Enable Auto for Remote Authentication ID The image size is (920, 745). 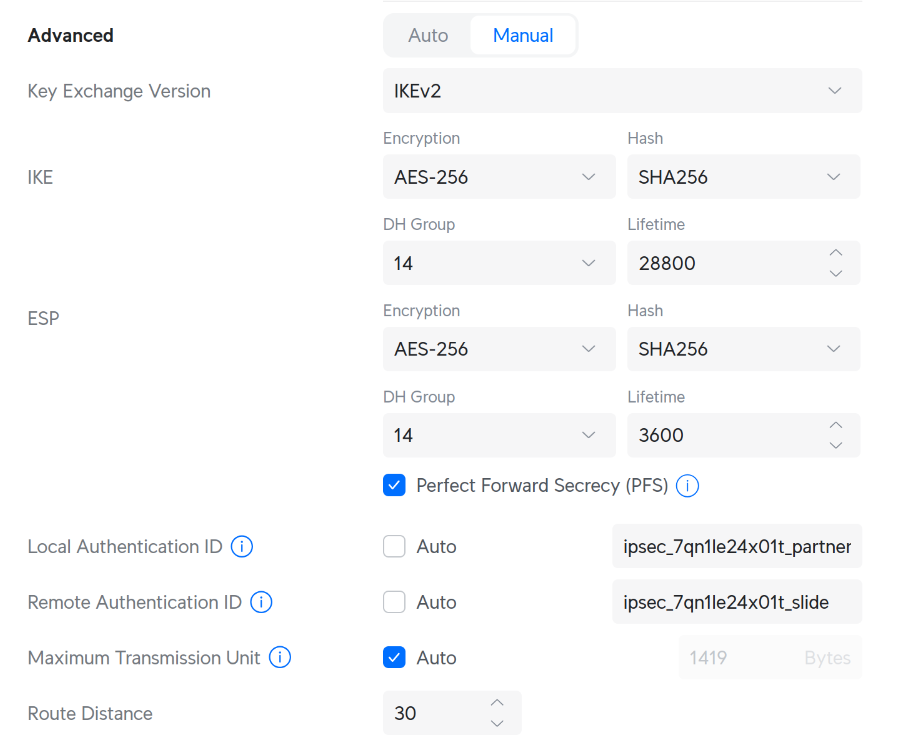click(394, 602)
